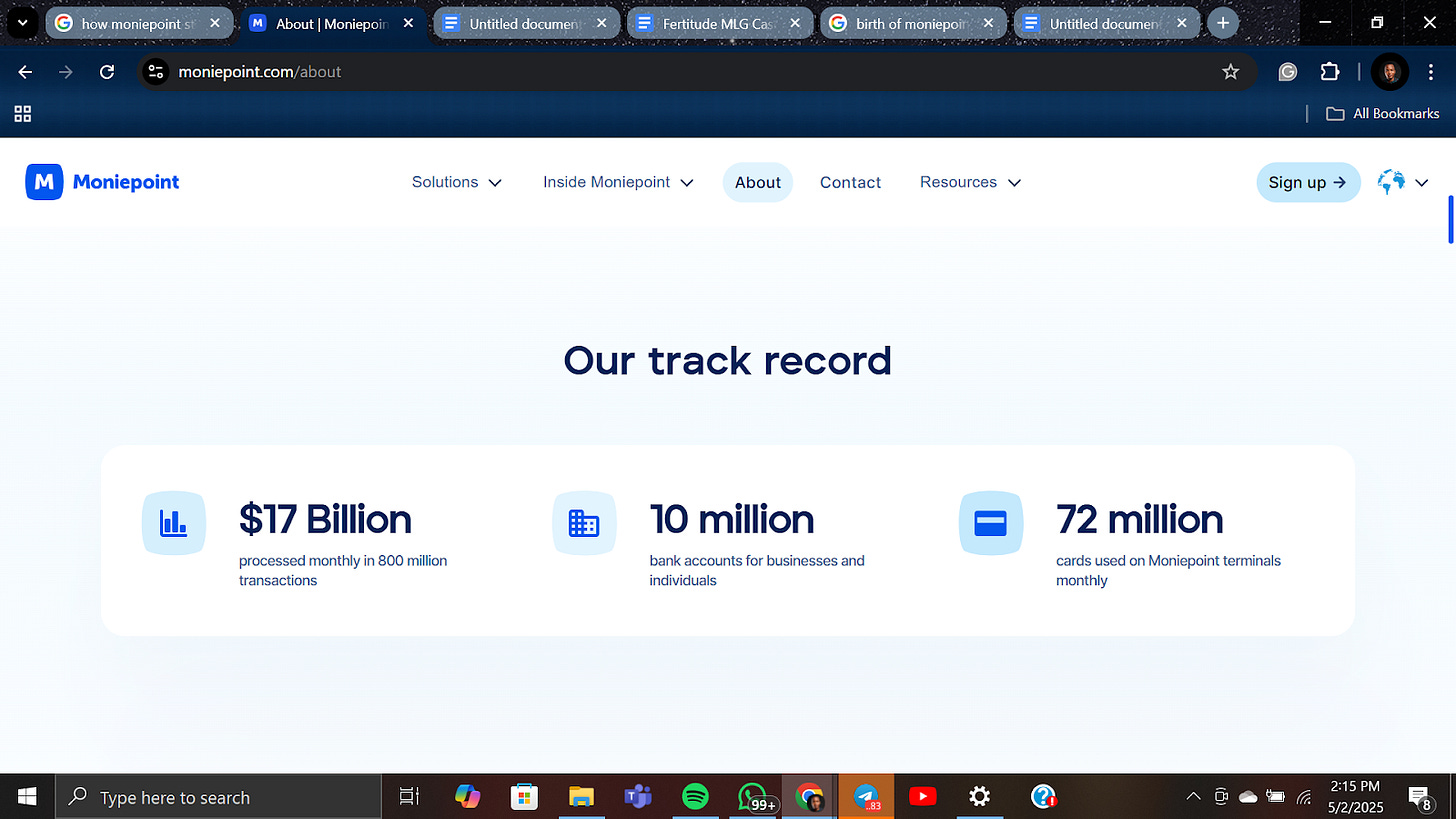Open a new browser tab
The height and width of the screenshot is (819, 1456).
1222,22
